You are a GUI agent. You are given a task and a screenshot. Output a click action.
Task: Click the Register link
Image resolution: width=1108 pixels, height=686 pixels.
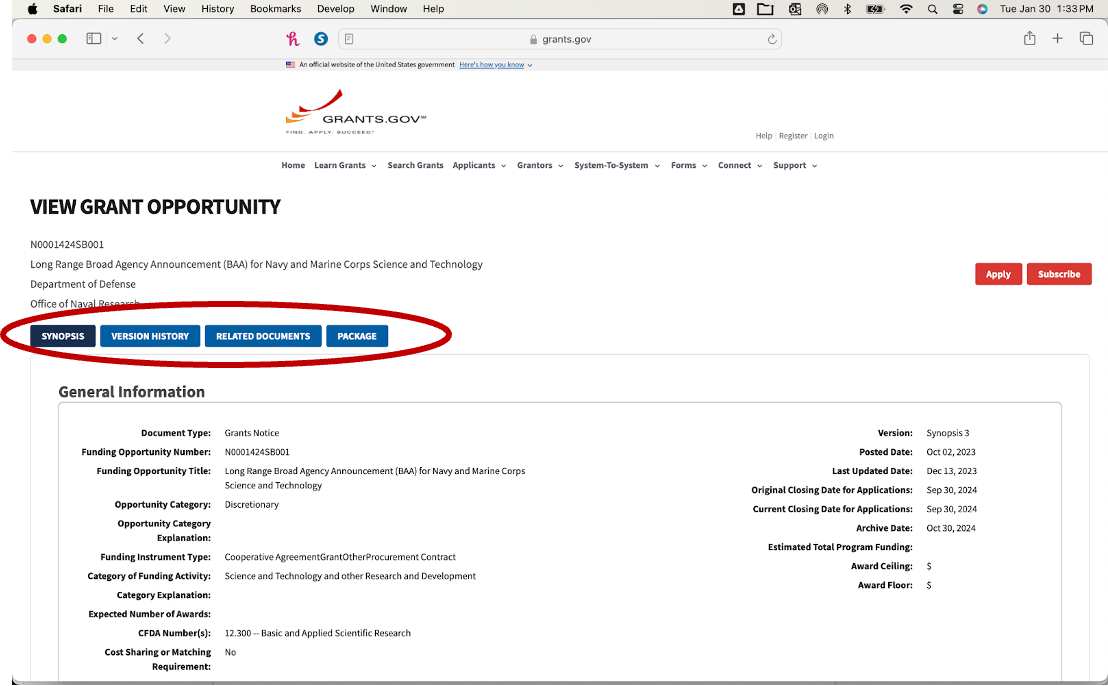[793, 136]
